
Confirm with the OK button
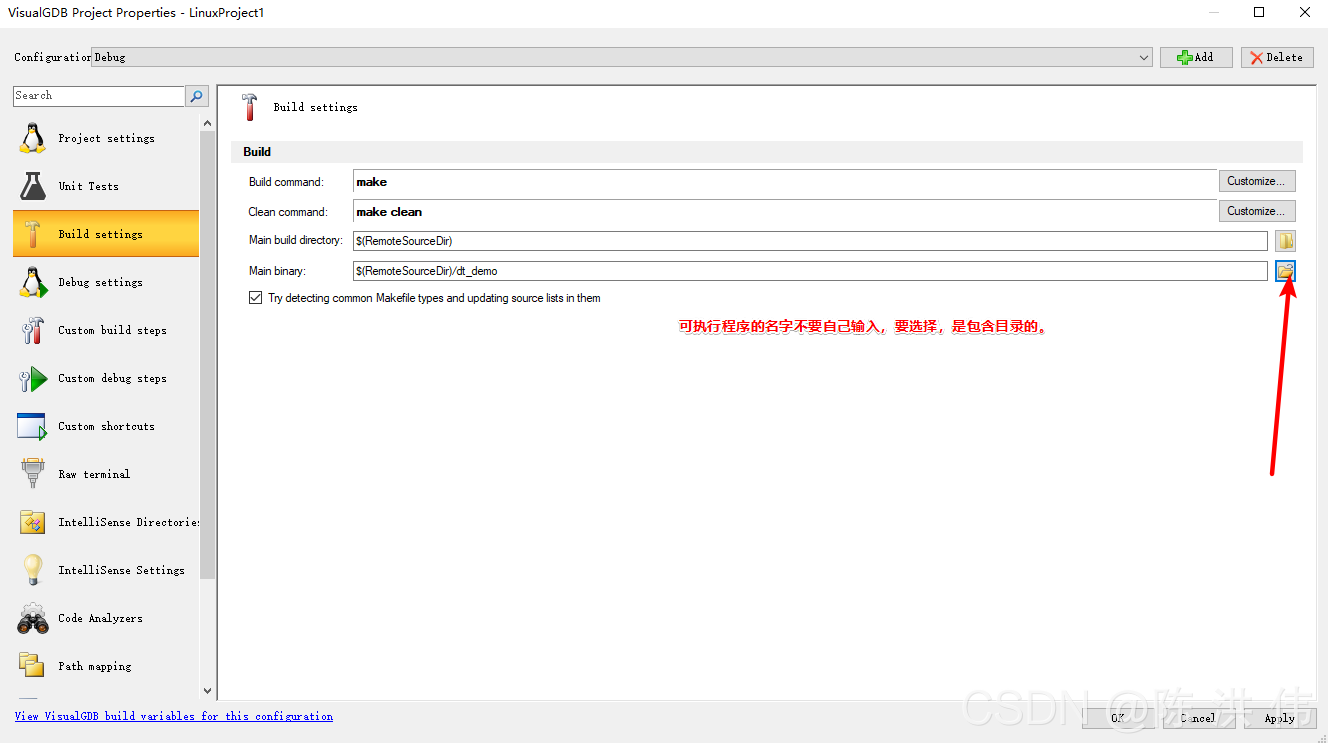(1118, 717)
